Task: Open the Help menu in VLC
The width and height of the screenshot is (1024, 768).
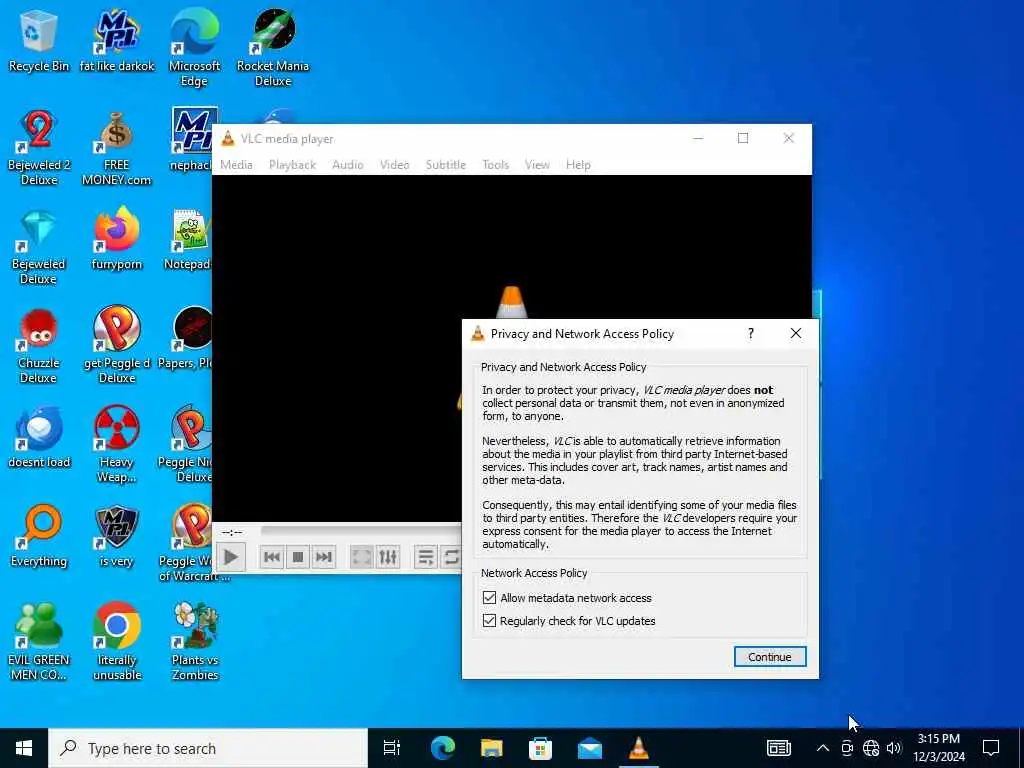Action: click(x=578, y=165)
